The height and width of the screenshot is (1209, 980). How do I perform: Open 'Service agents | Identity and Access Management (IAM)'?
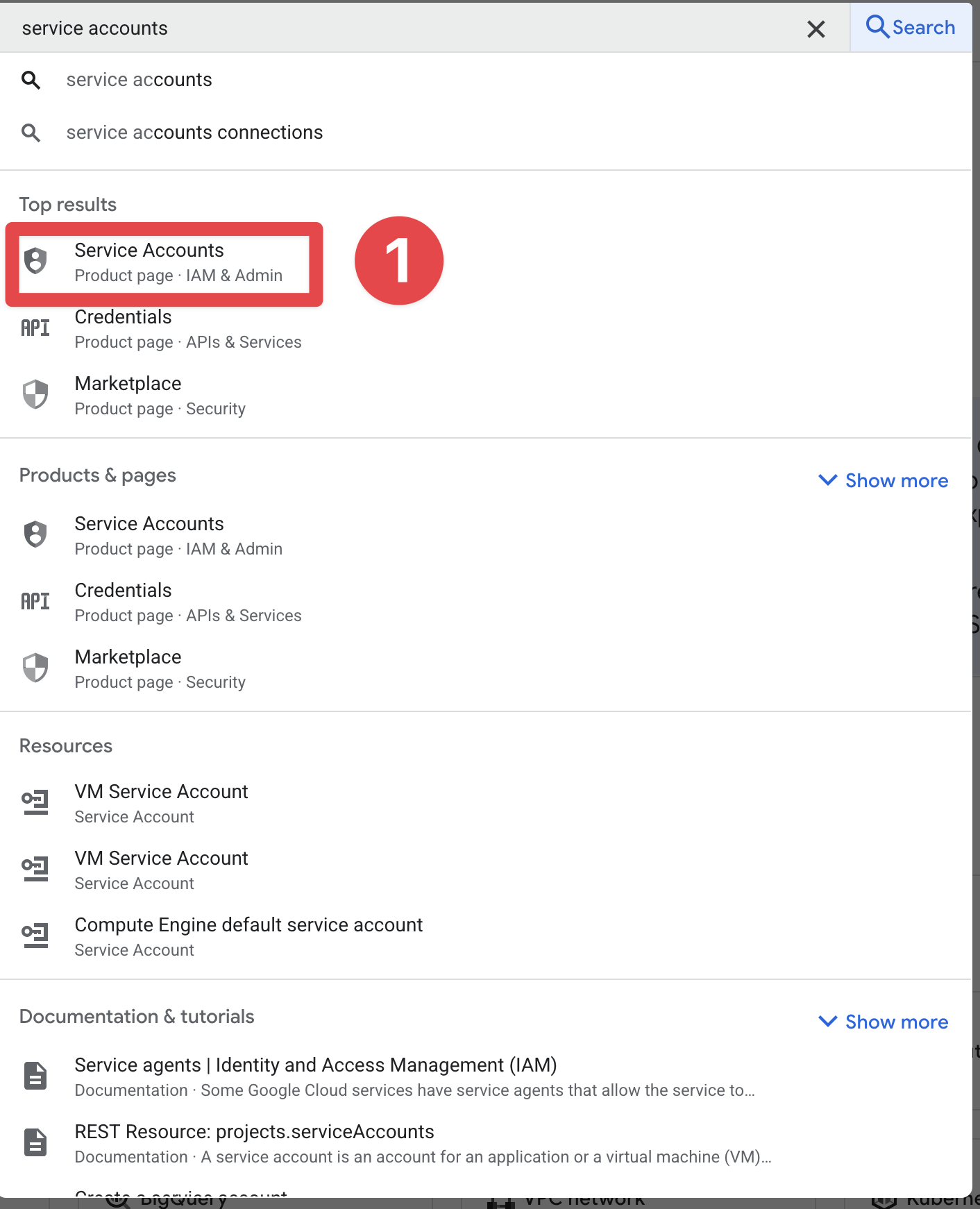click(x=315, y=1065)
